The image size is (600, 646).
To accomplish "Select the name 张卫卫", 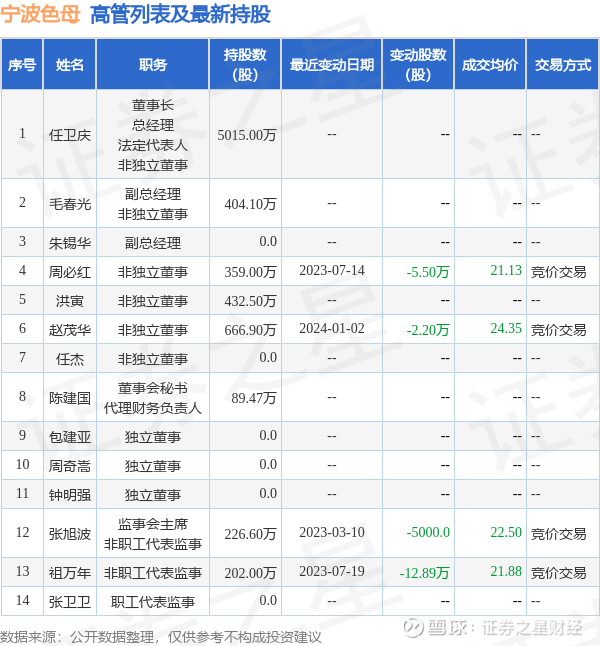I will 70,602.
